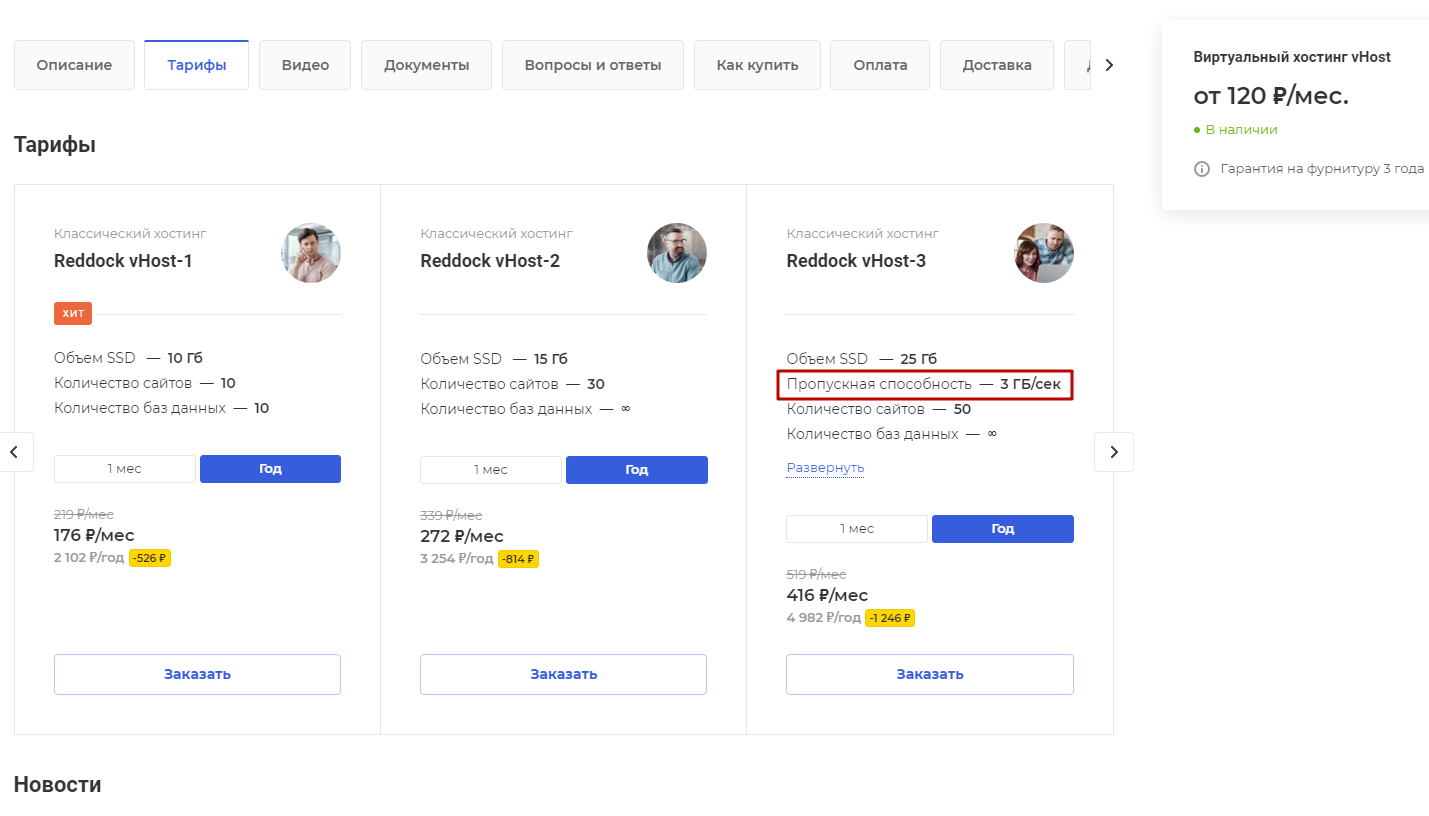Switch to the Видео tab
Viewport: 1429px width, 816px height.
tap(305, 65)
